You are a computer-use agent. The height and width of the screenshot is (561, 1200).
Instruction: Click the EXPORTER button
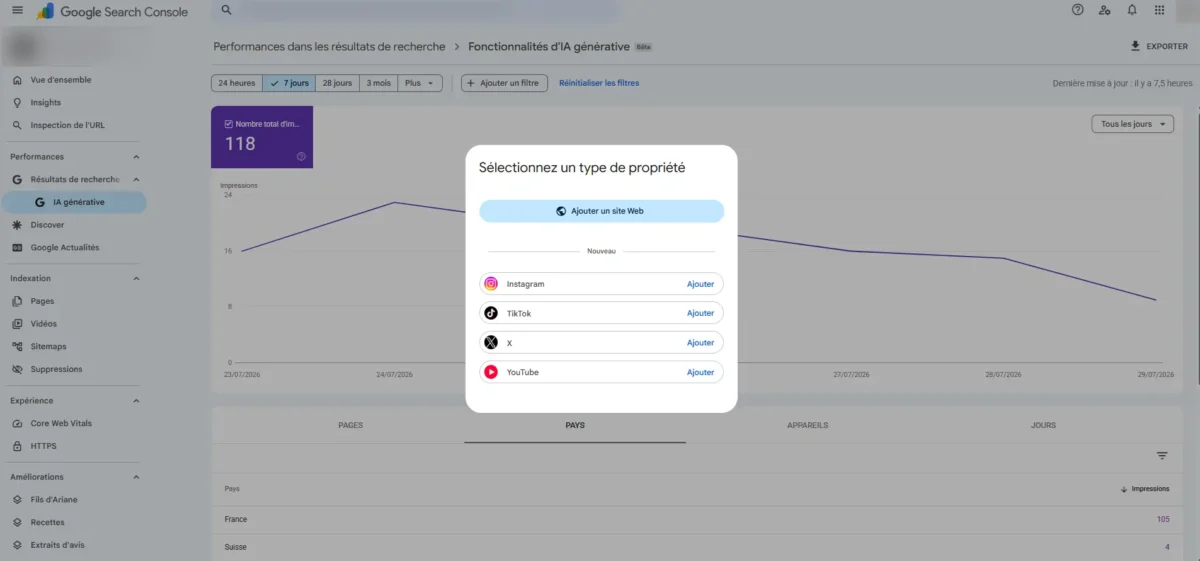[x=1159, y=46]
